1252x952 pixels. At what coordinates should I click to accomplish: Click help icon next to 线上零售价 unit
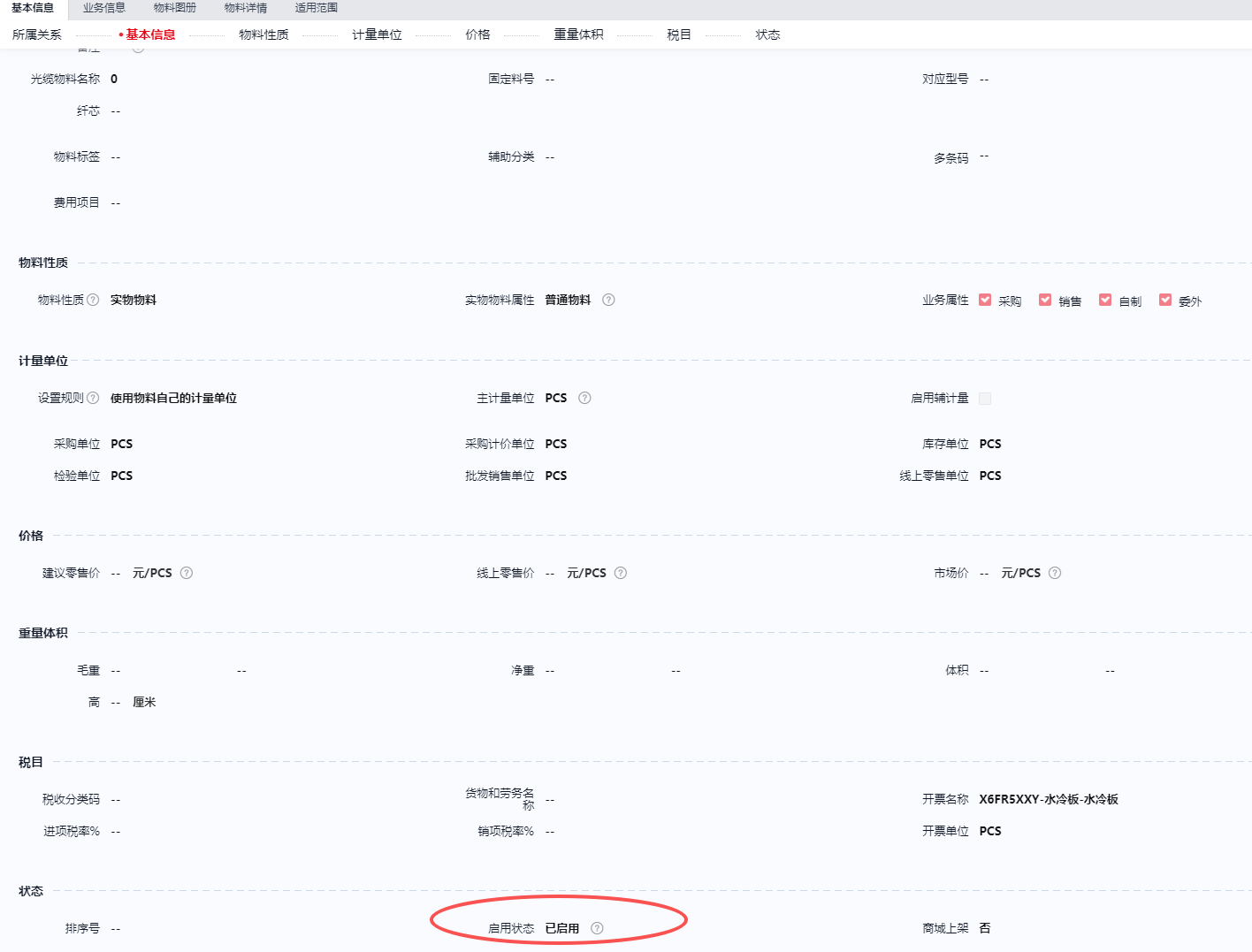(621, 573)
